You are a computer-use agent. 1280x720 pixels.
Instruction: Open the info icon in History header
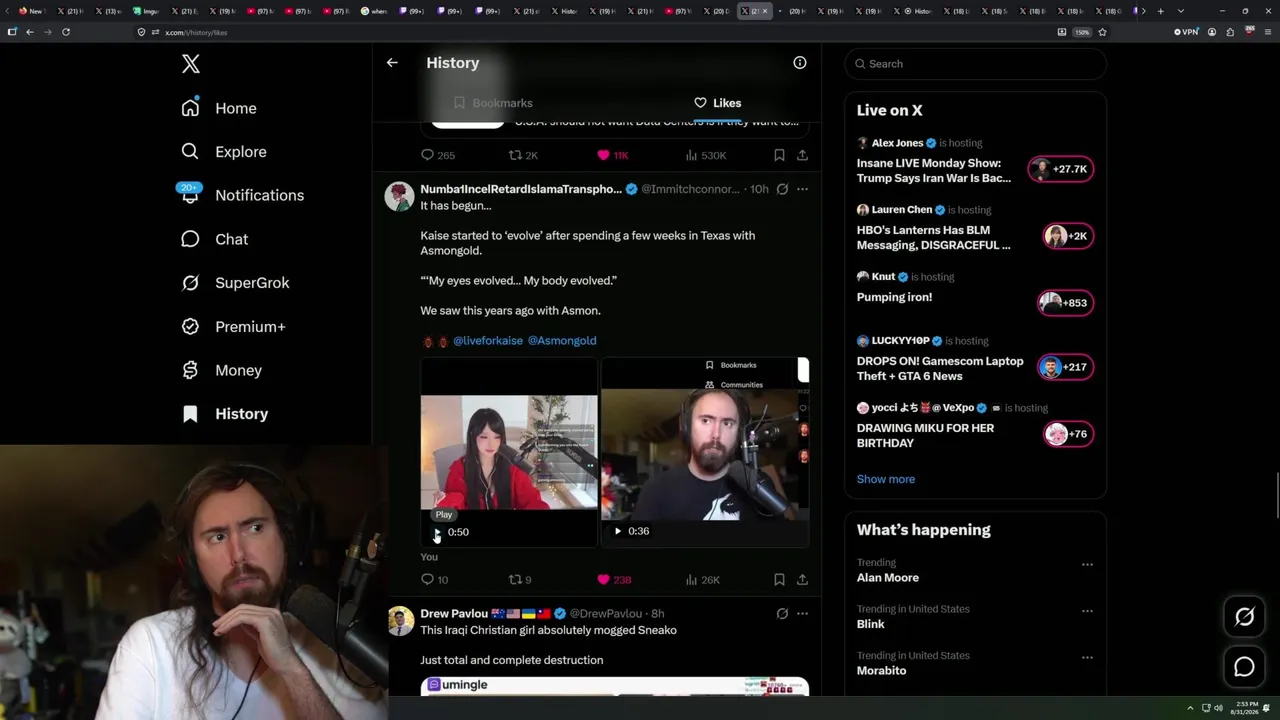coord(800,63)
